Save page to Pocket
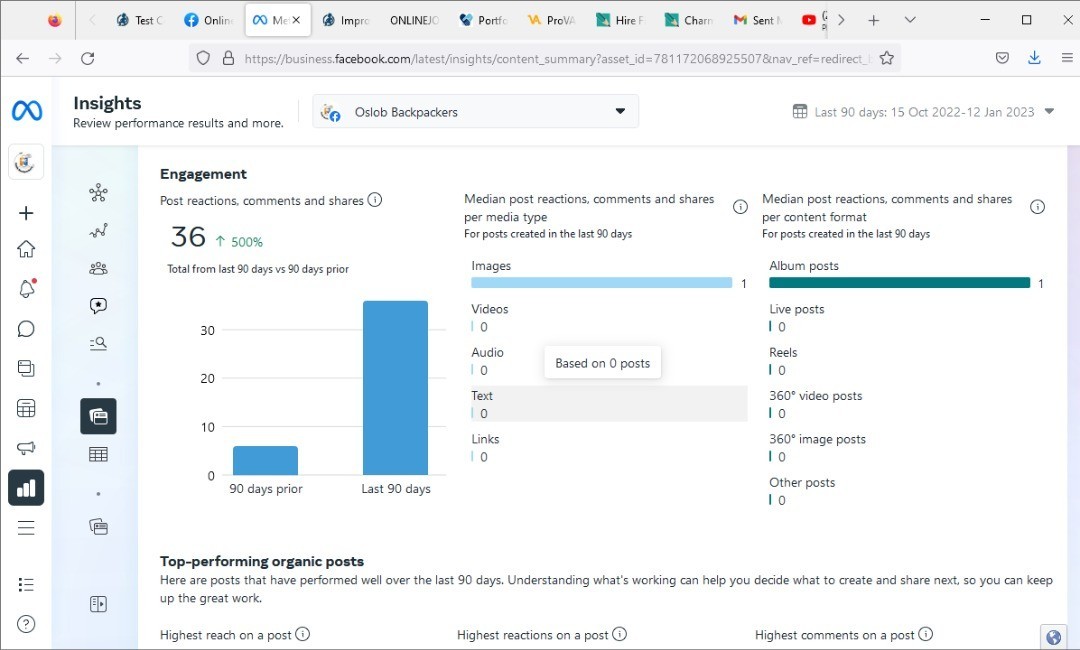 (x=1002, y=59)
